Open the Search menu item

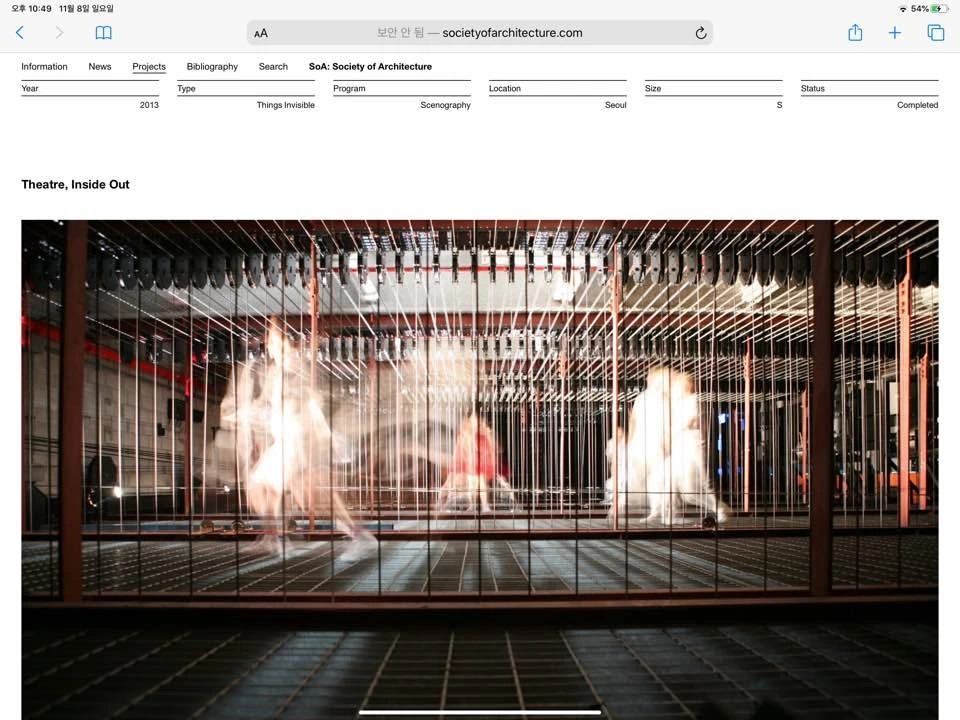tap(273, 66)
